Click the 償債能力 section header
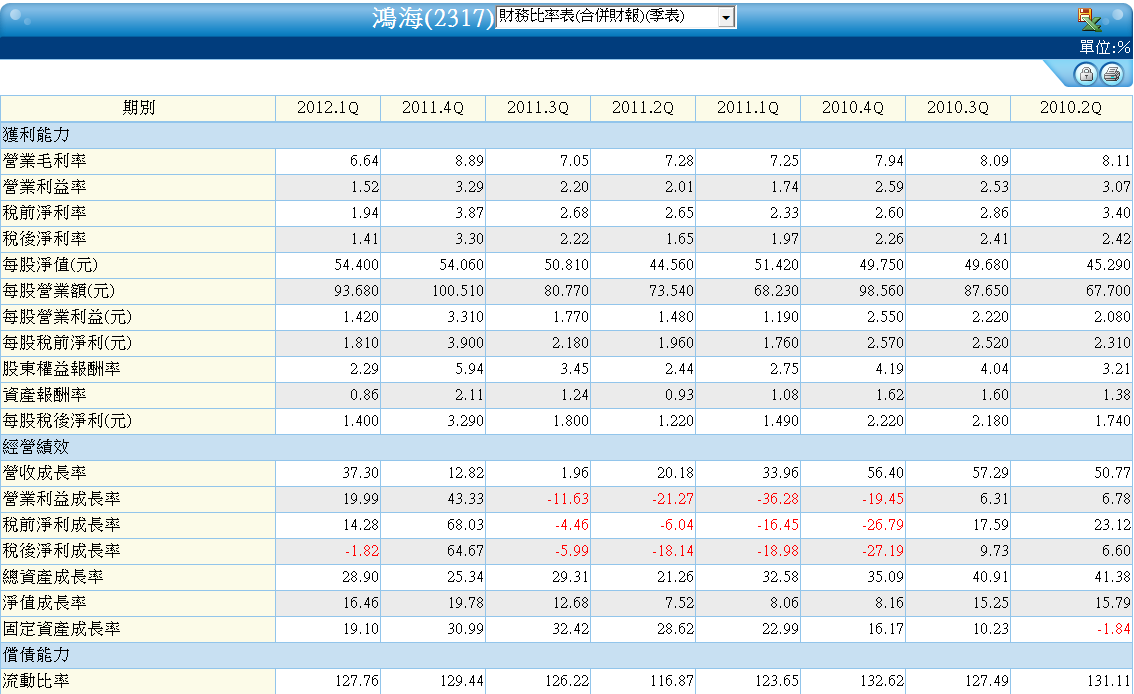The image size is (1134, 694). [x=36, y=655]
